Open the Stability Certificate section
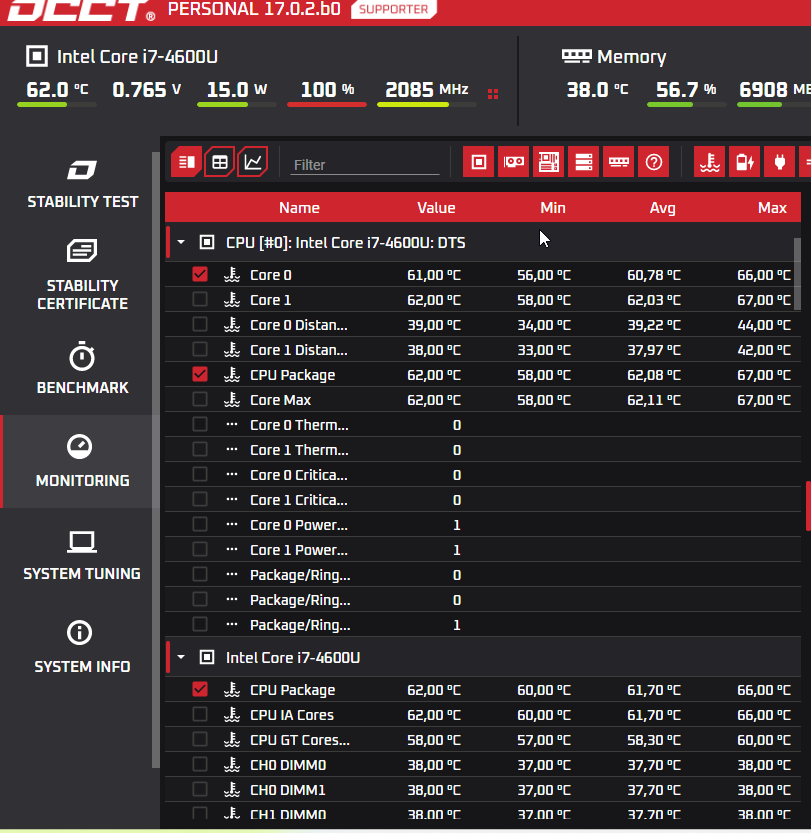 pos(82,275)
